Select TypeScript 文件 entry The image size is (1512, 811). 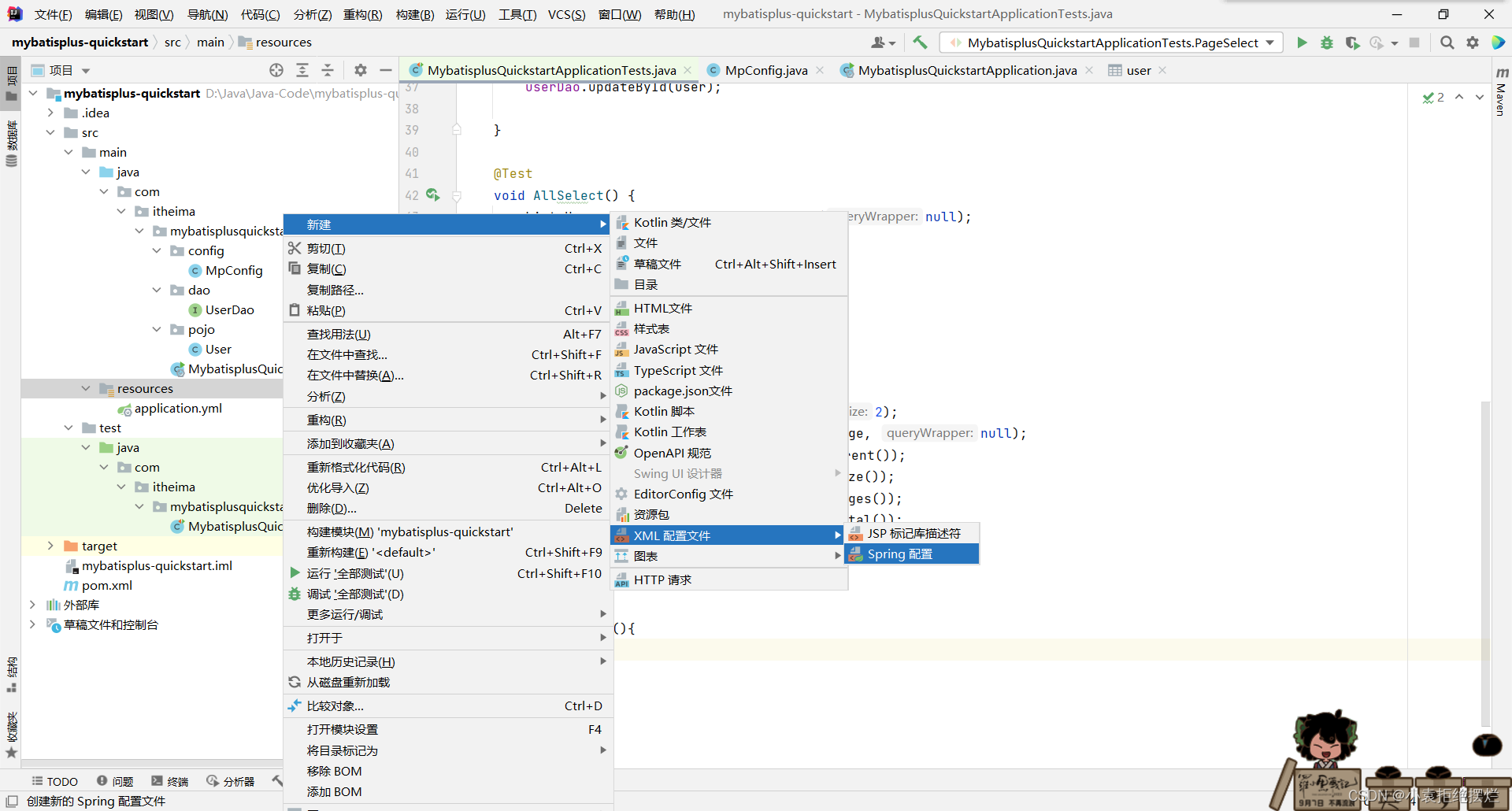(x=729, y=370)
